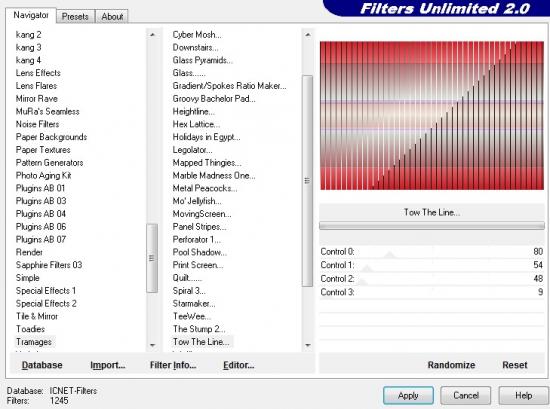The width and height of the screenshot is (550, 409).
Task: Click the Control 0 slider handle
Action: tap(389, 255)
